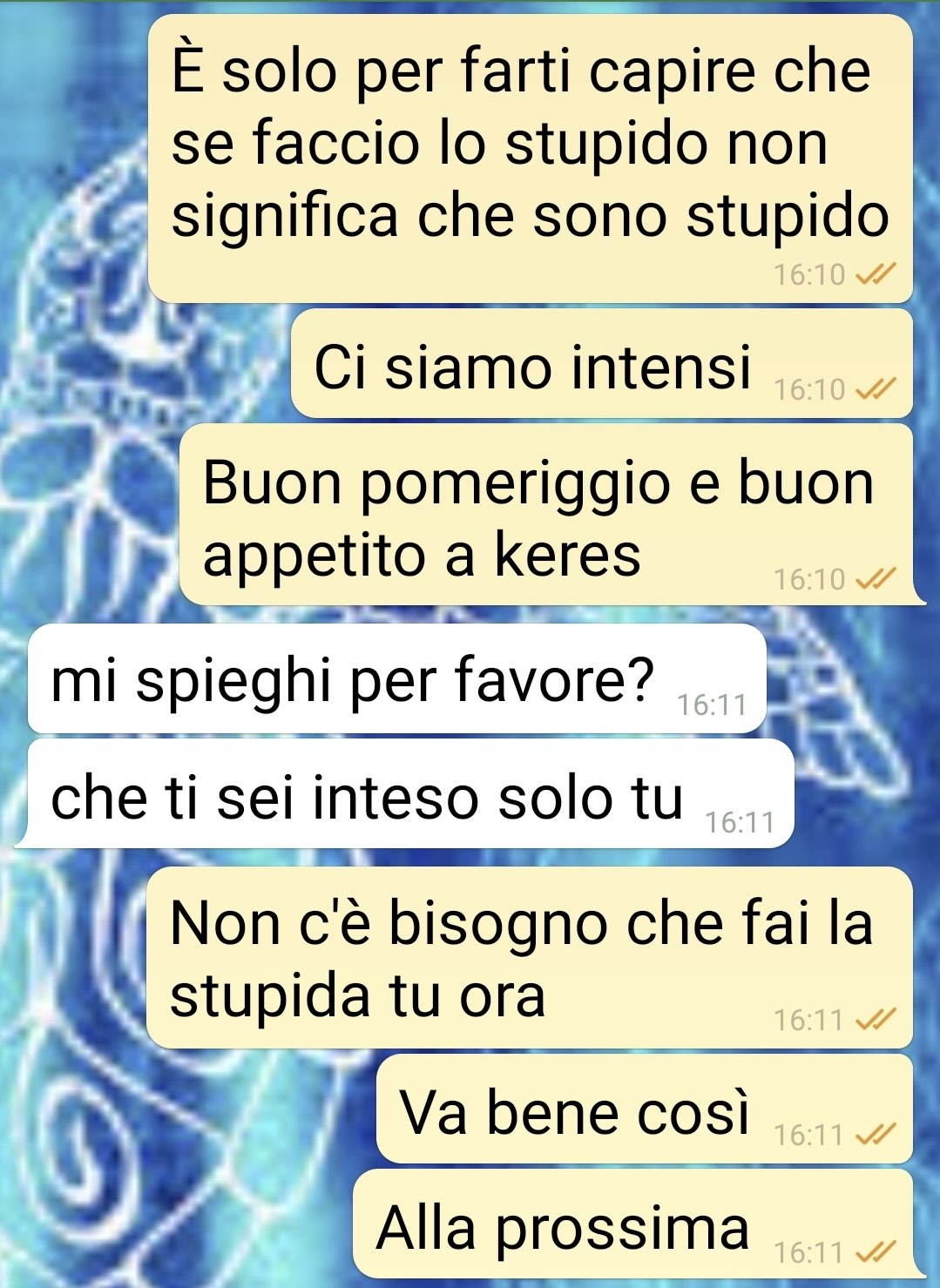Tap the 16:10 timestamp on first long message
The image size is (940, 1288).
pos(809,275)
